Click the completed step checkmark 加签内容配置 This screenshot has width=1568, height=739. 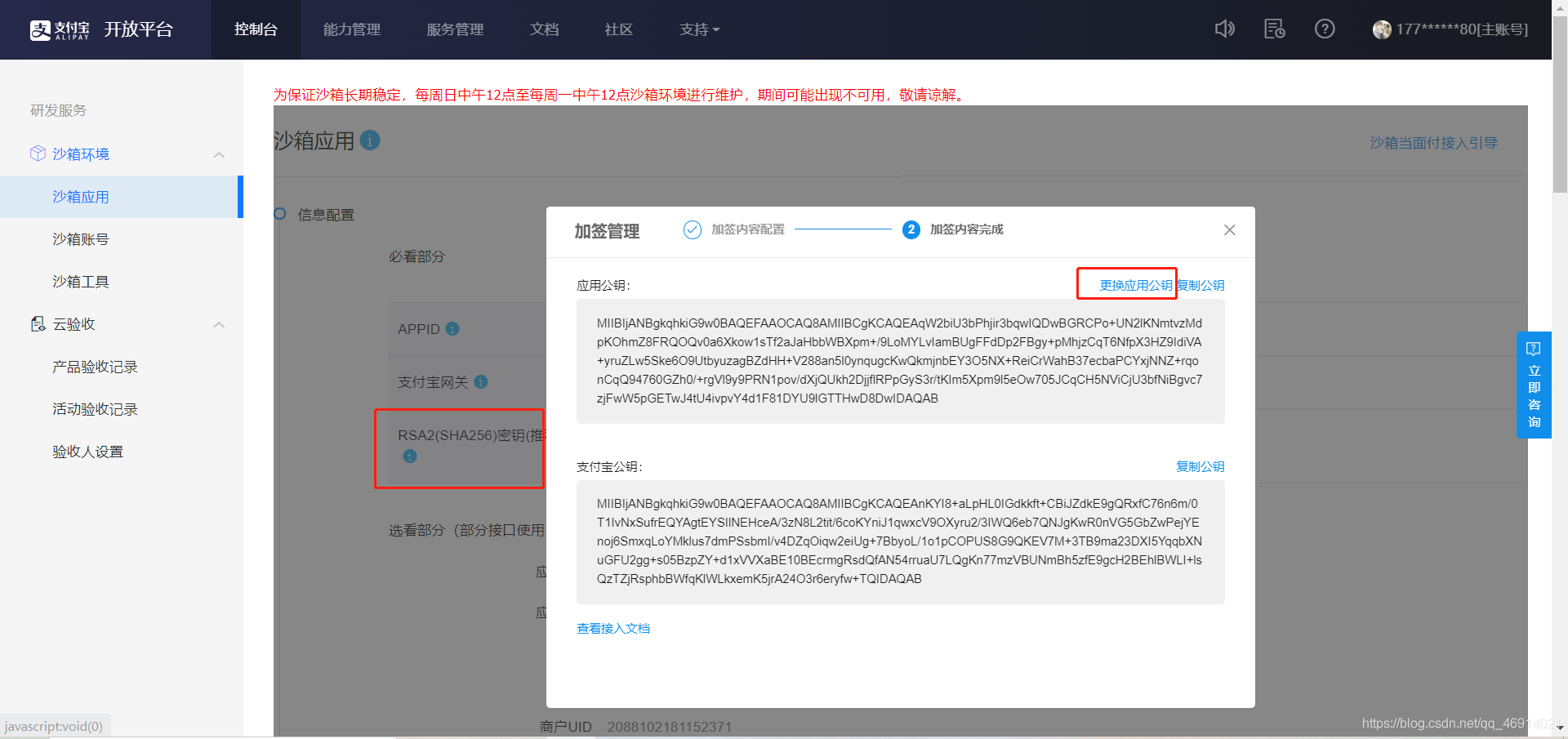(693, 229)
